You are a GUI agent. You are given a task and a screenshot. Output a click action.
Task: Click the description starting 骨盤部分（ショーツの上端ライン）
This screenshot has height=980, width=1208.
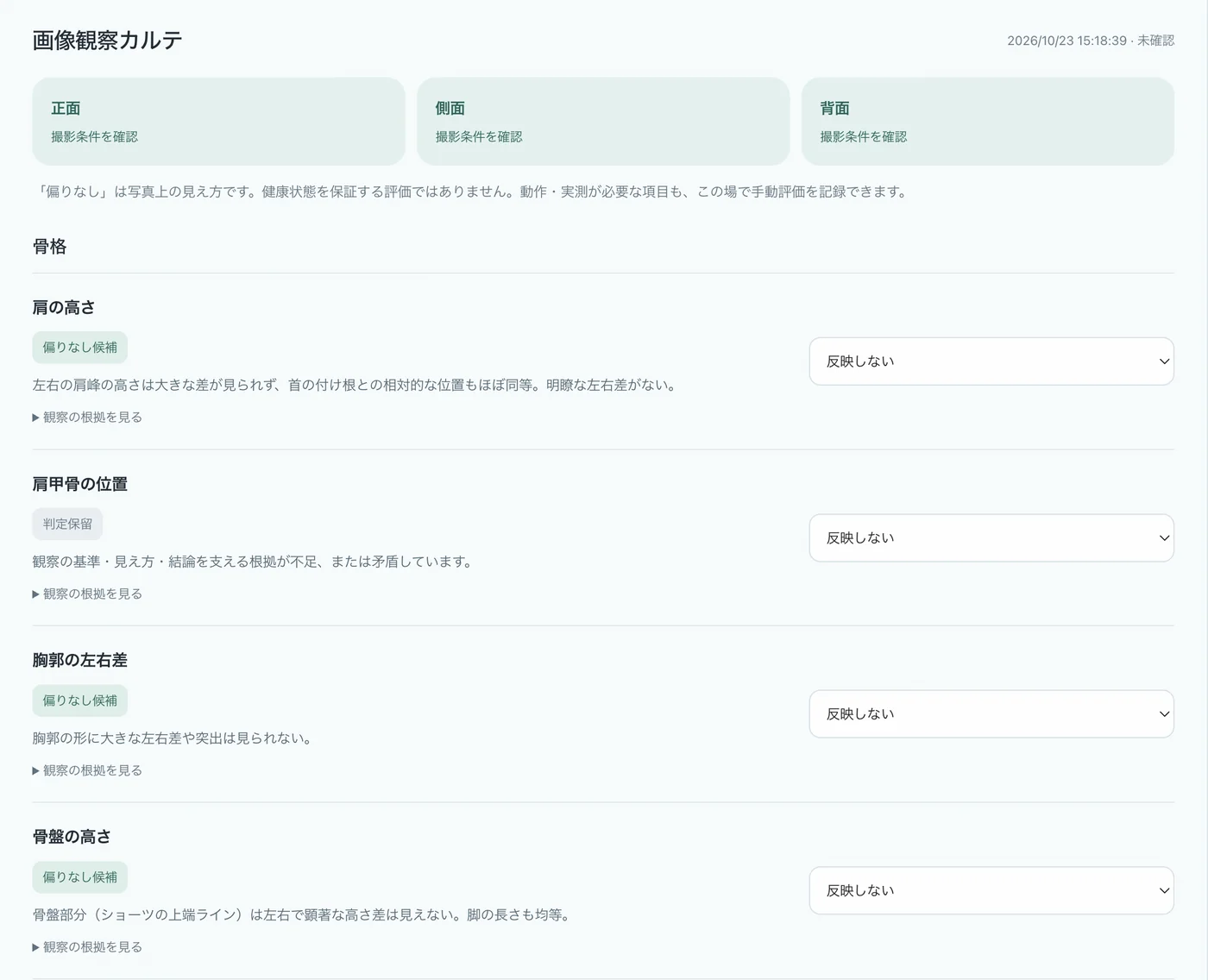(304, 915)
